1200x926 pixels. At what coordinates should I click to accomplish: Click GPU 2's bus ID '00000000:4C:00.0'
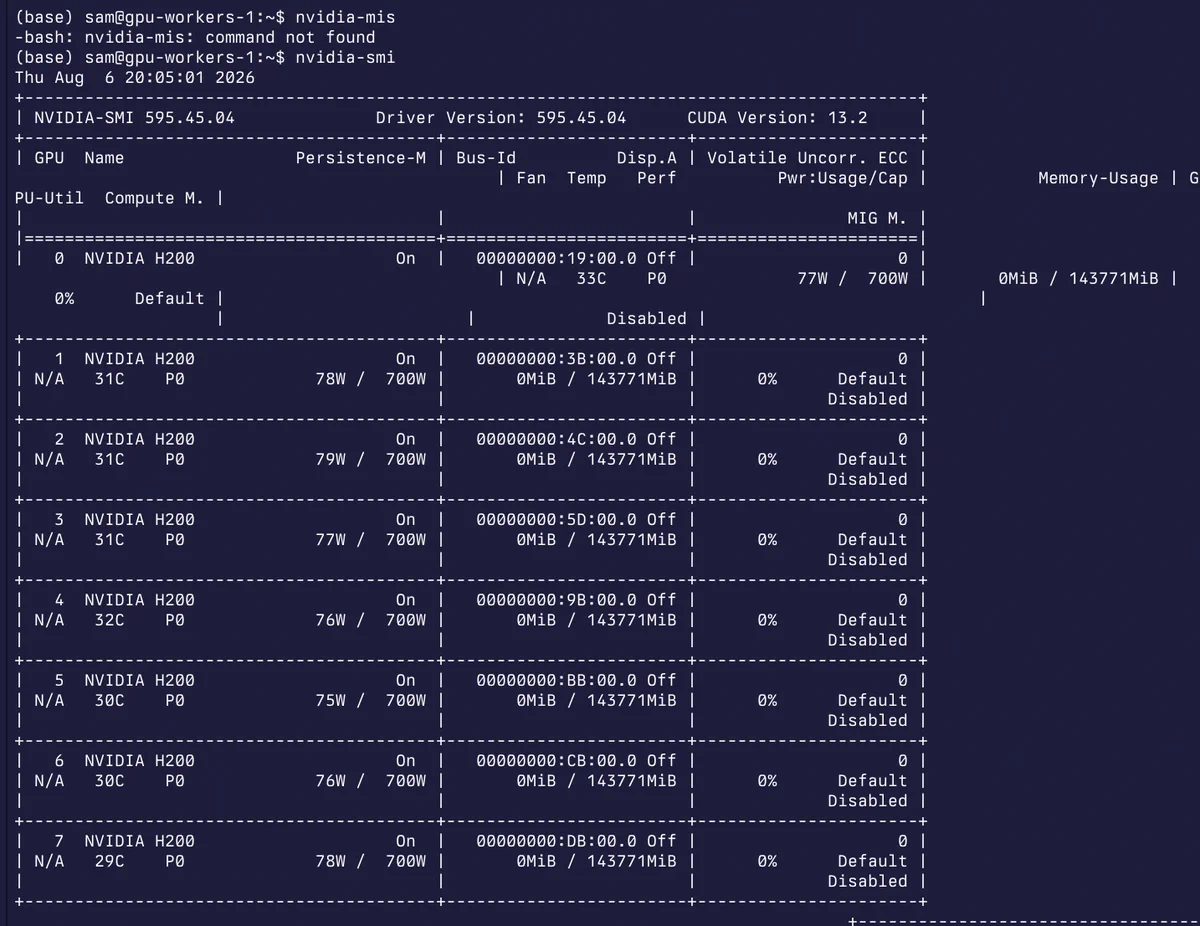556,439
